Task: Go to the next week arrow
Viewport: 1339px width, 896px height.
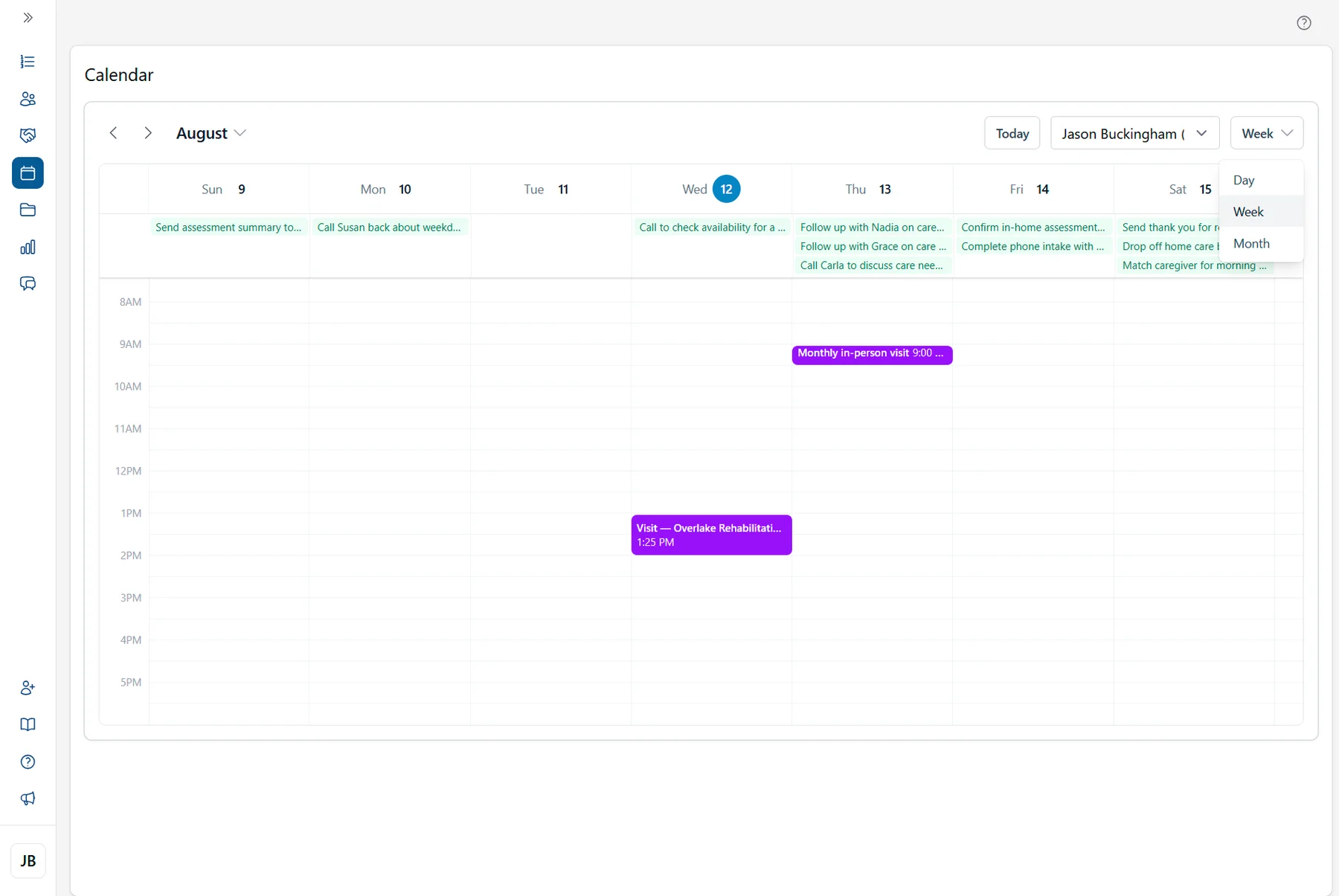Action: [x=148, y=133]
